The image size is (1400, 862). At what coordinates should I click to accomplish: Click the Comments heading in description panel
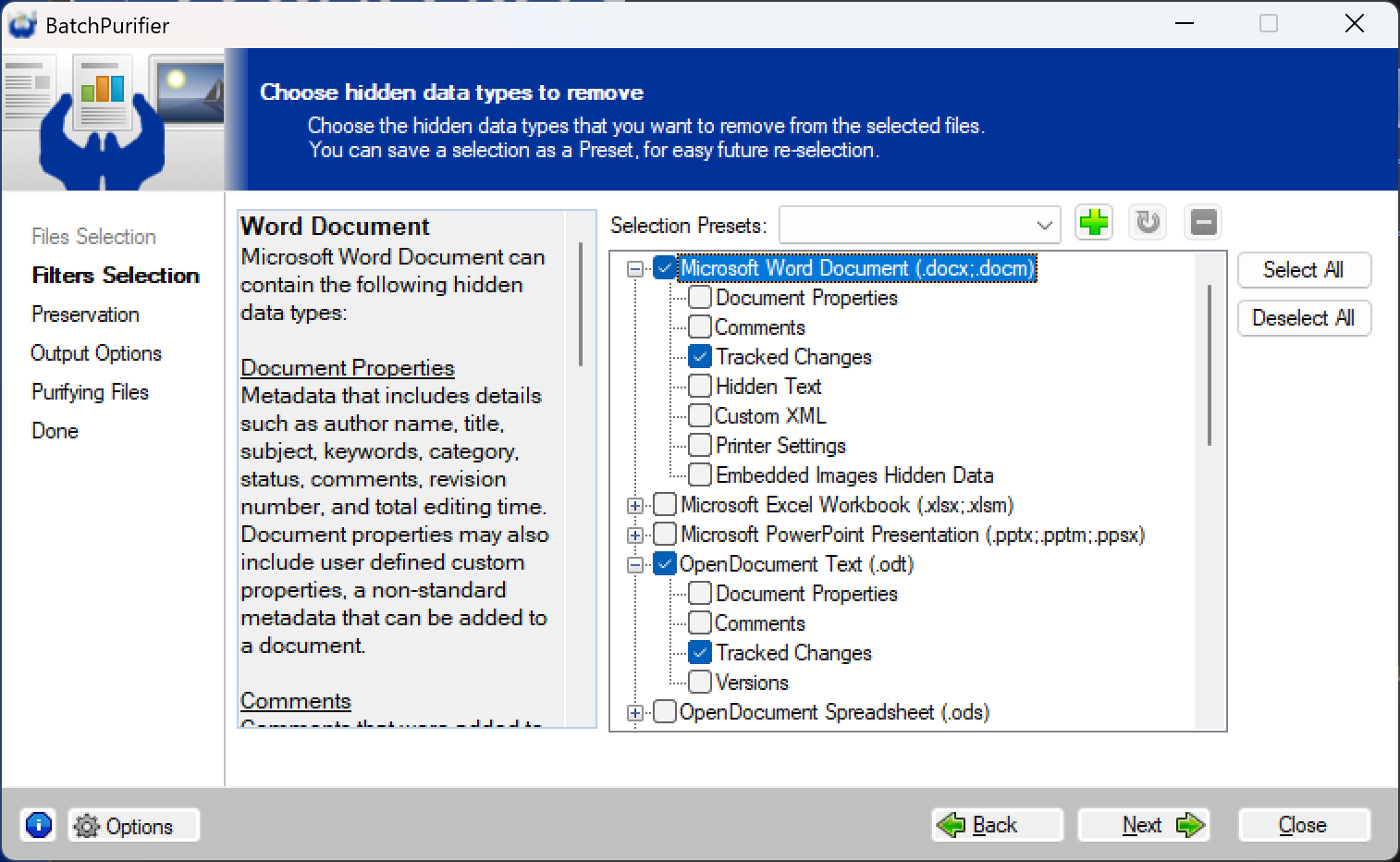pyautogui.click(x=296, y=701)
